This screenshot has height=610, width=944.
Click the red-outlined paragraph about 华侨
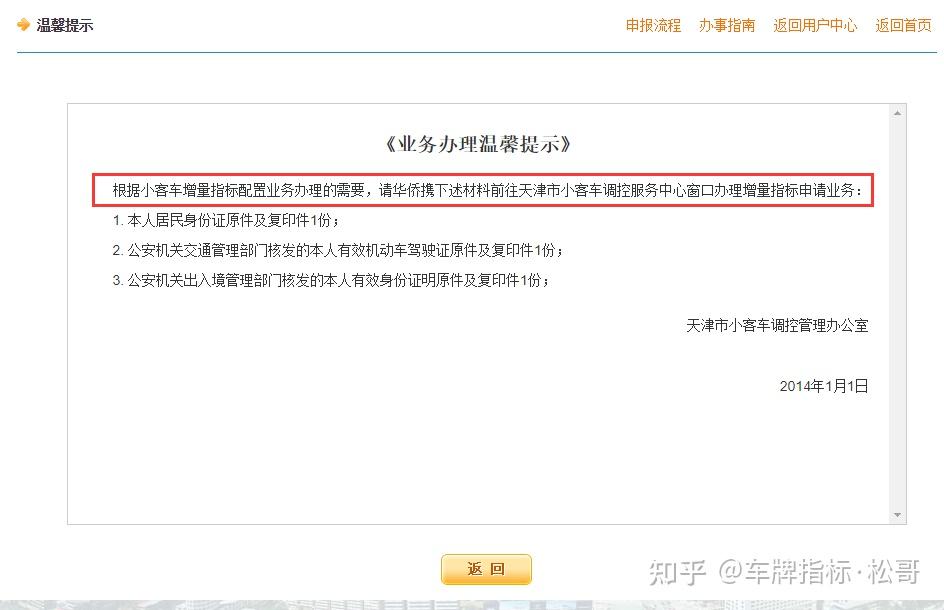click(x=483, y=190)
